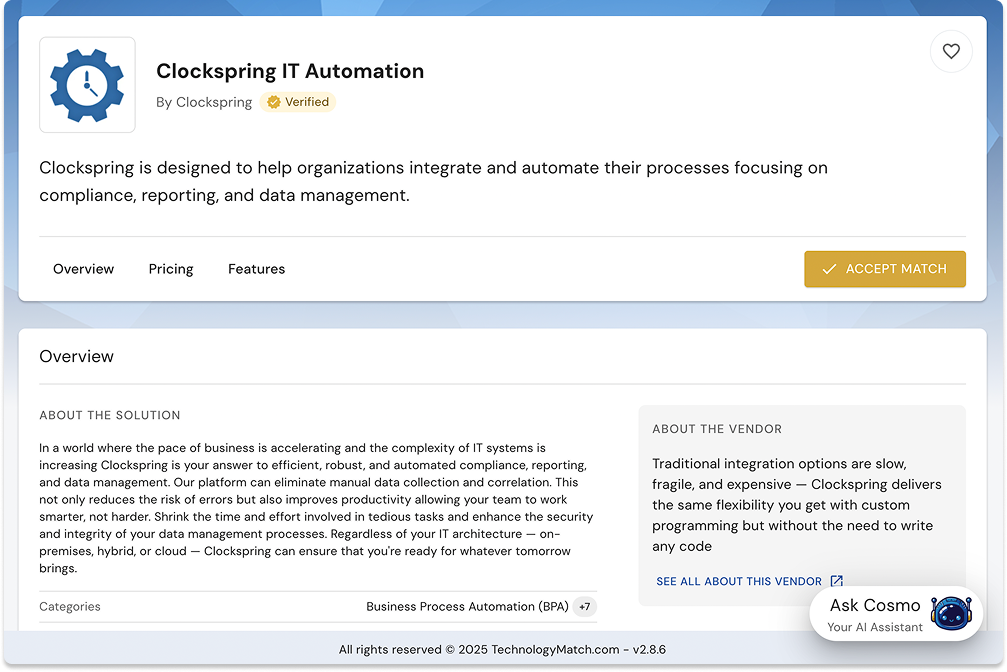Viewport: 1007px width, 672px height.
Task: Click the ACCEPT MATCH button
Action: point(884,269)
